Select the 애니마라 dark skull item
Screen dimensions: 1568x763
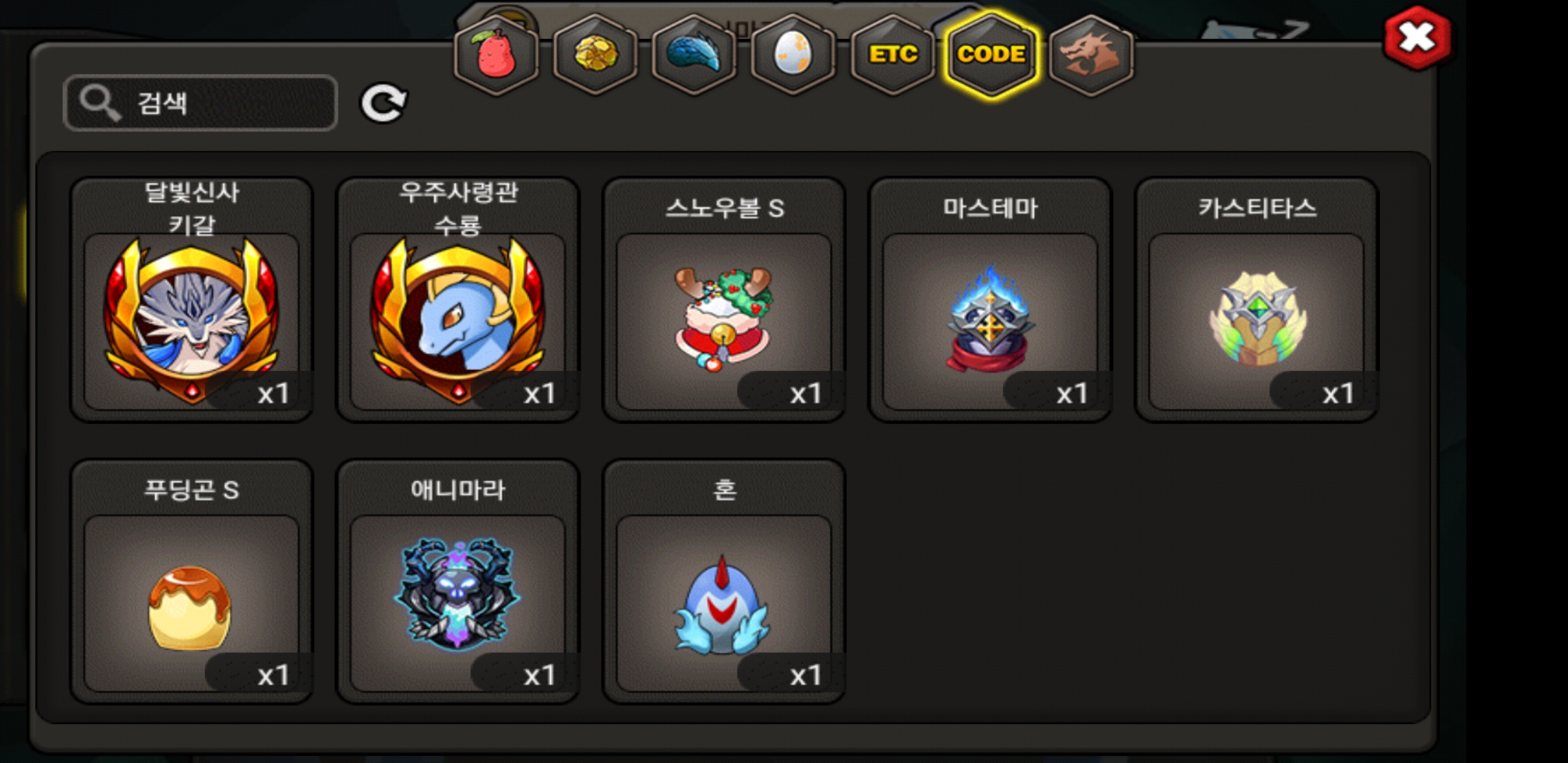(x=458, y=581)
